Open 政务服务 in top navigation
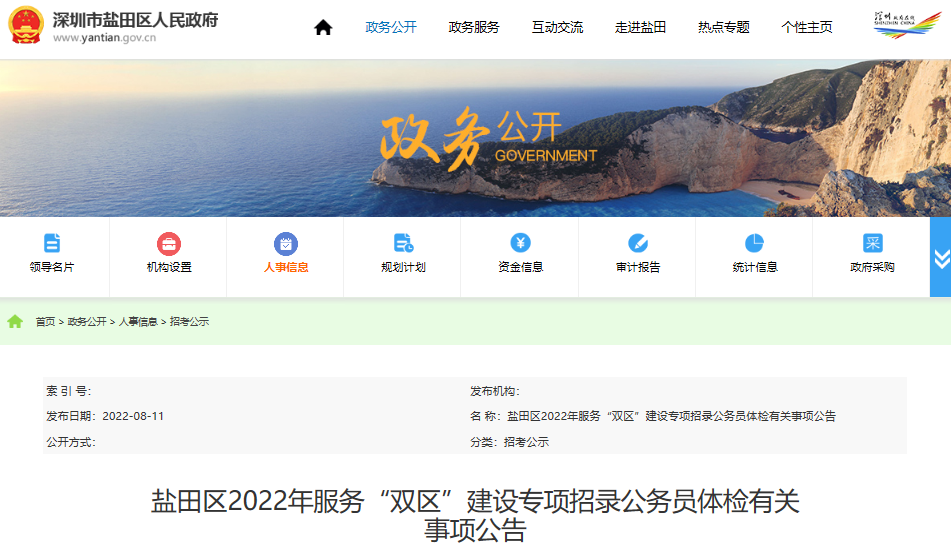Image resolution: width=951 pixels, height=550 pixels. click(x=474, y=27)
